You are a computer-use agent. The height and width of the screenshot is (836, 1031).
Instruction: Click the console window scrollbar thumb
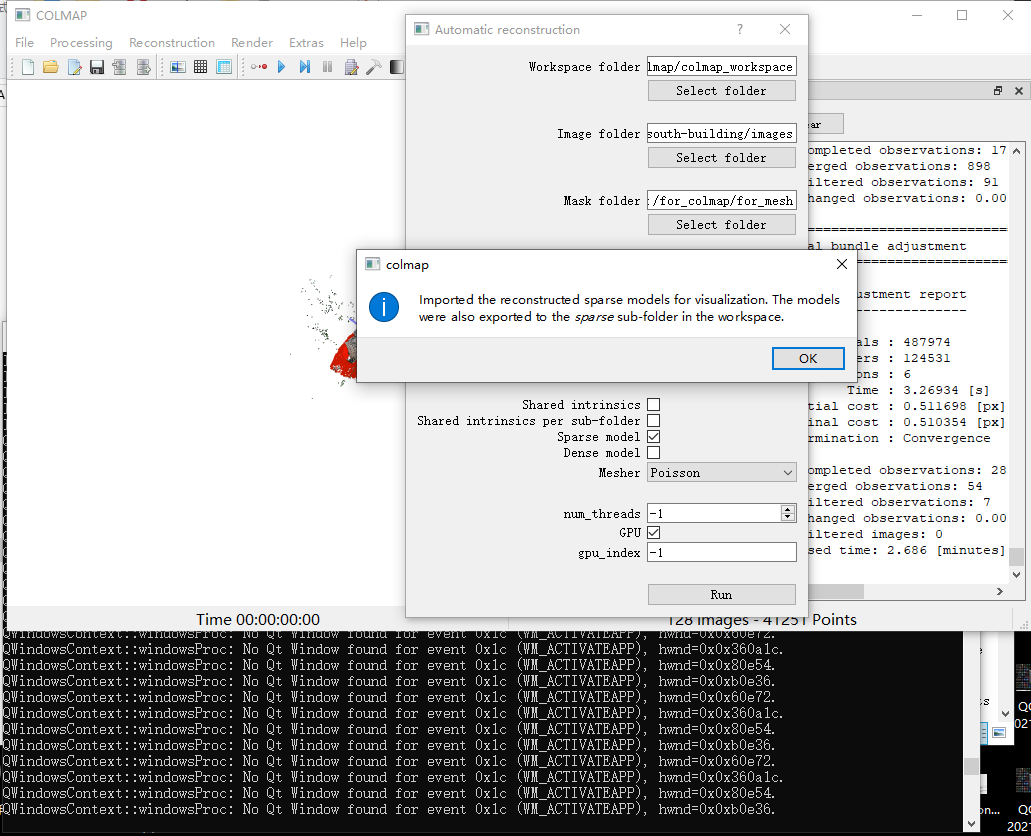coord(971,766)
